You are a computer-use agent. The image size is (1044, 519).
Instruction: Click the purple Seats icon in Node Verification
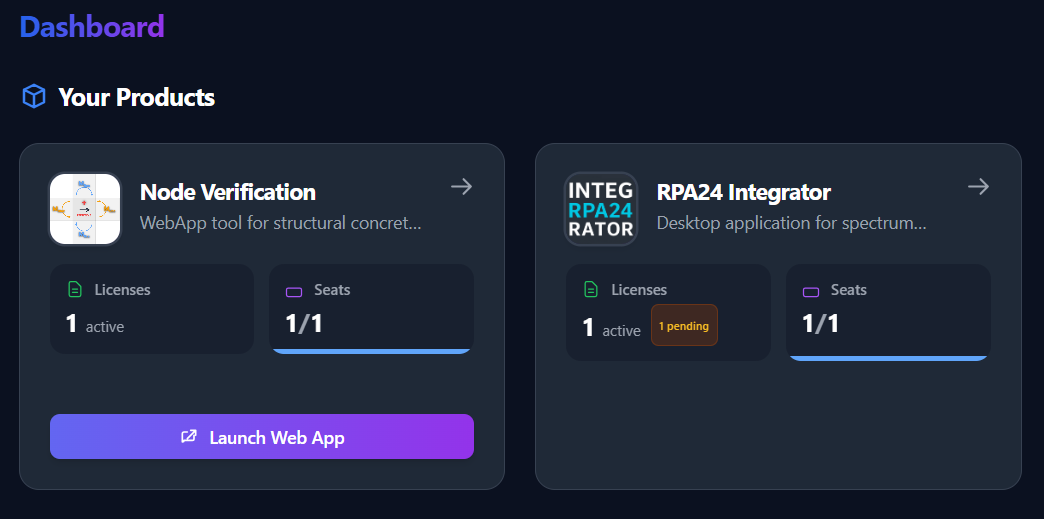click(294, 291)
